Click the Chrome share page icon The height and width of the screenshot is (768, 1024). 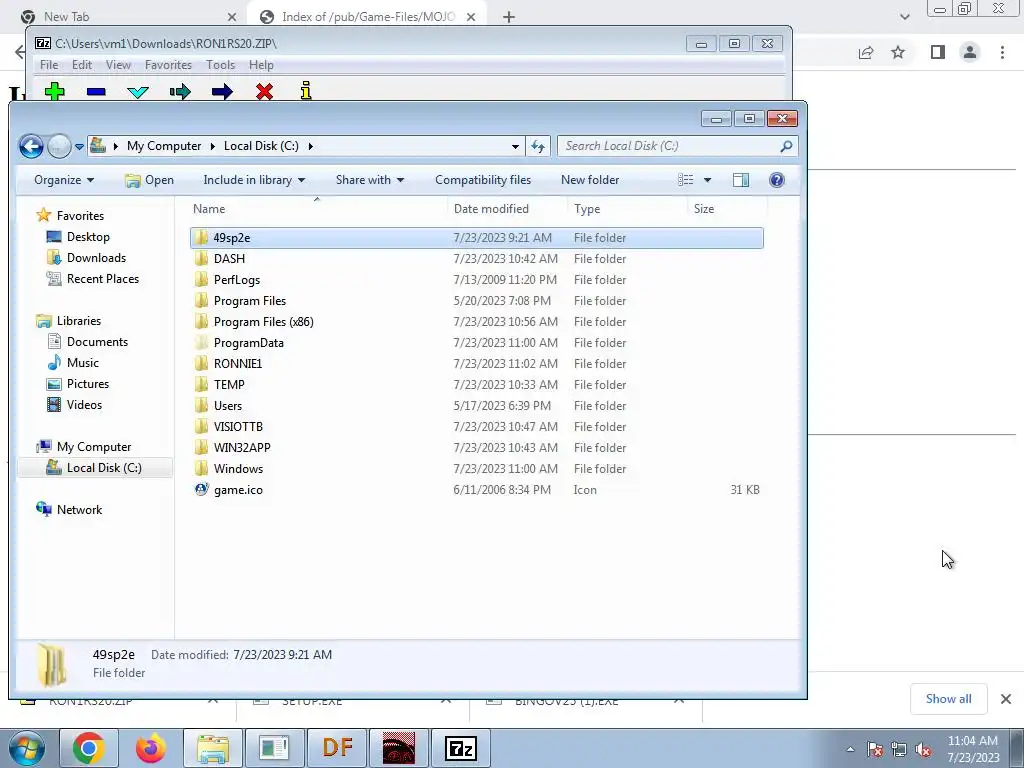coord(866,52)
